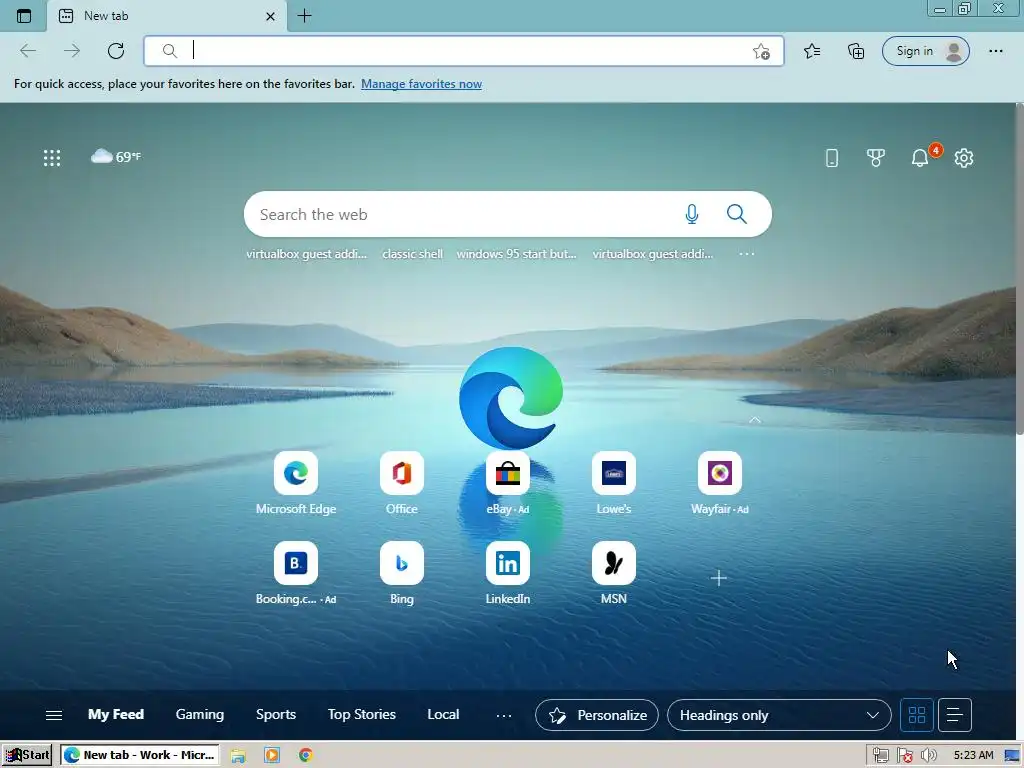Click New tab - Work taskbar button
Screen dimensions: 1024x768
pyautogui.click(x=140, y=755)
